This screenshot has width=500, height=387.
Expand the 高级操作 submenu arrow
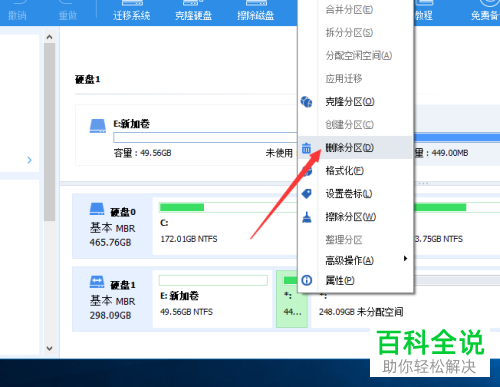(x=405, y=258)
